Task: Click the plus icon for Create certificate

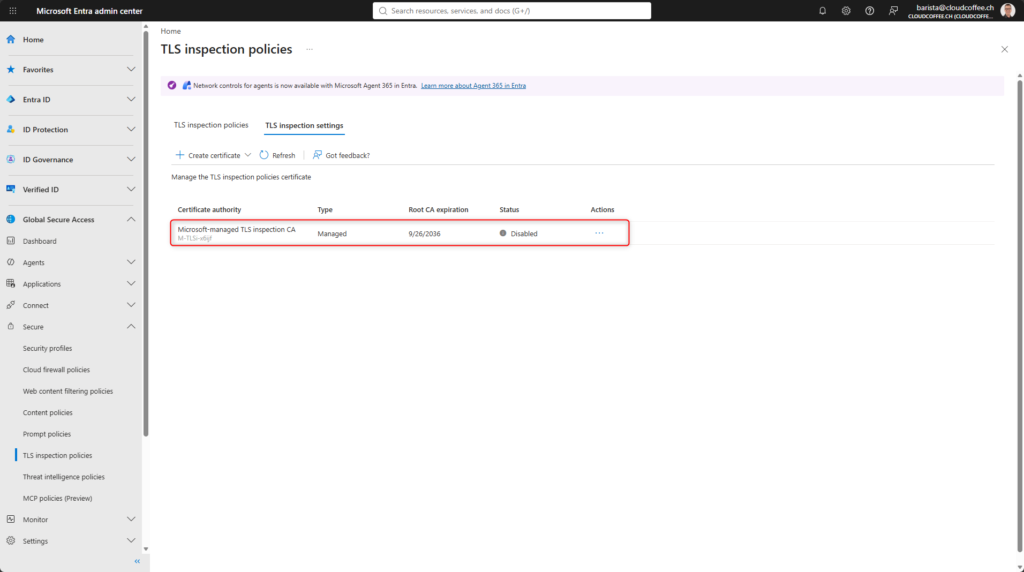Action: coord(180,155)
